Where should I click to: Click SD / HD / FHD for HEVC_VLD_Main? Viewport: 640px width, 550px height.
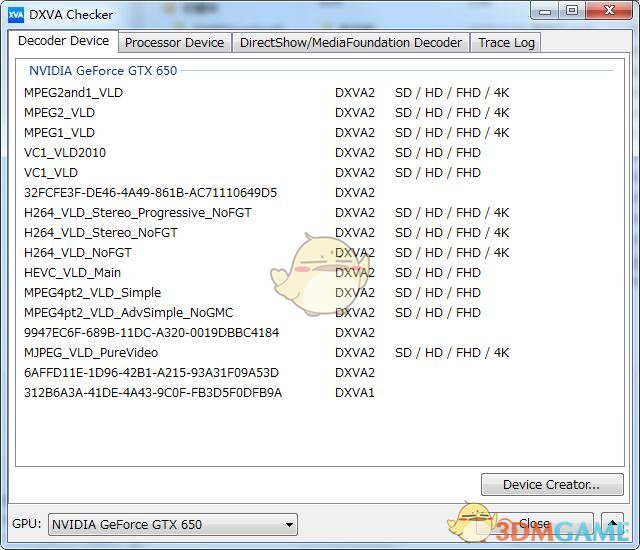438,273
